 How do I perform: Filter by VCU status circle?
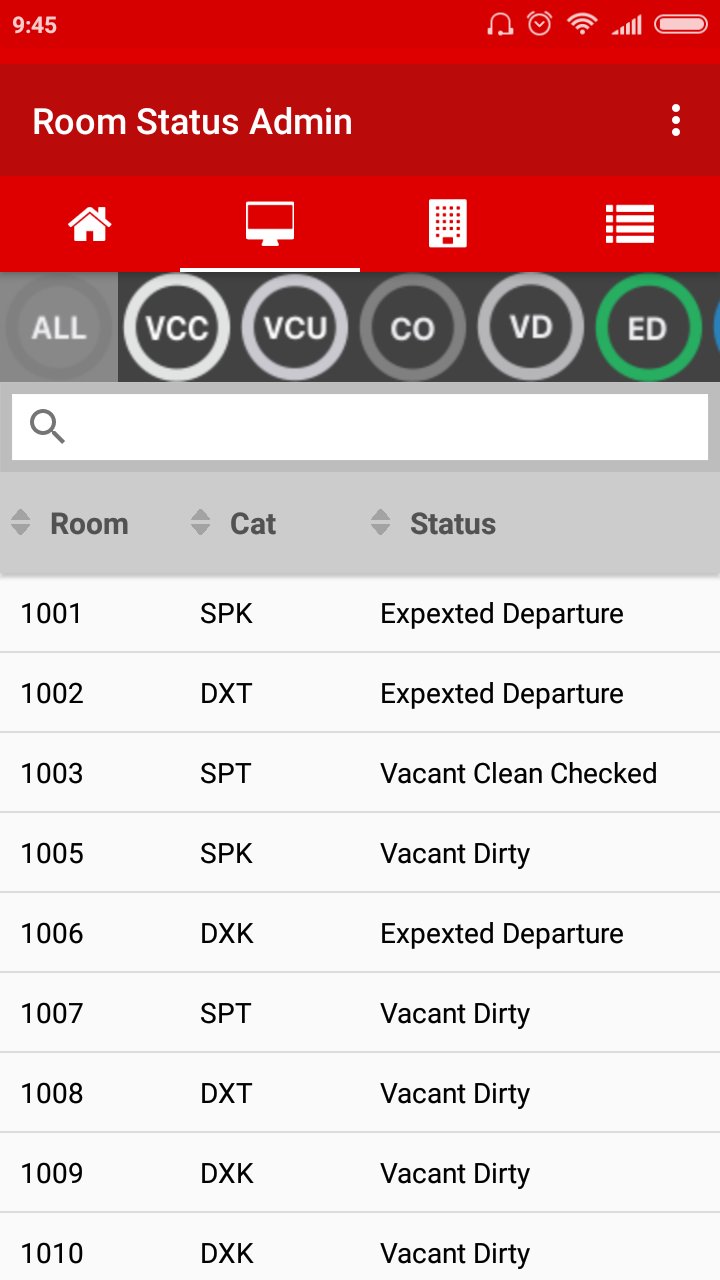click(295, 327)
